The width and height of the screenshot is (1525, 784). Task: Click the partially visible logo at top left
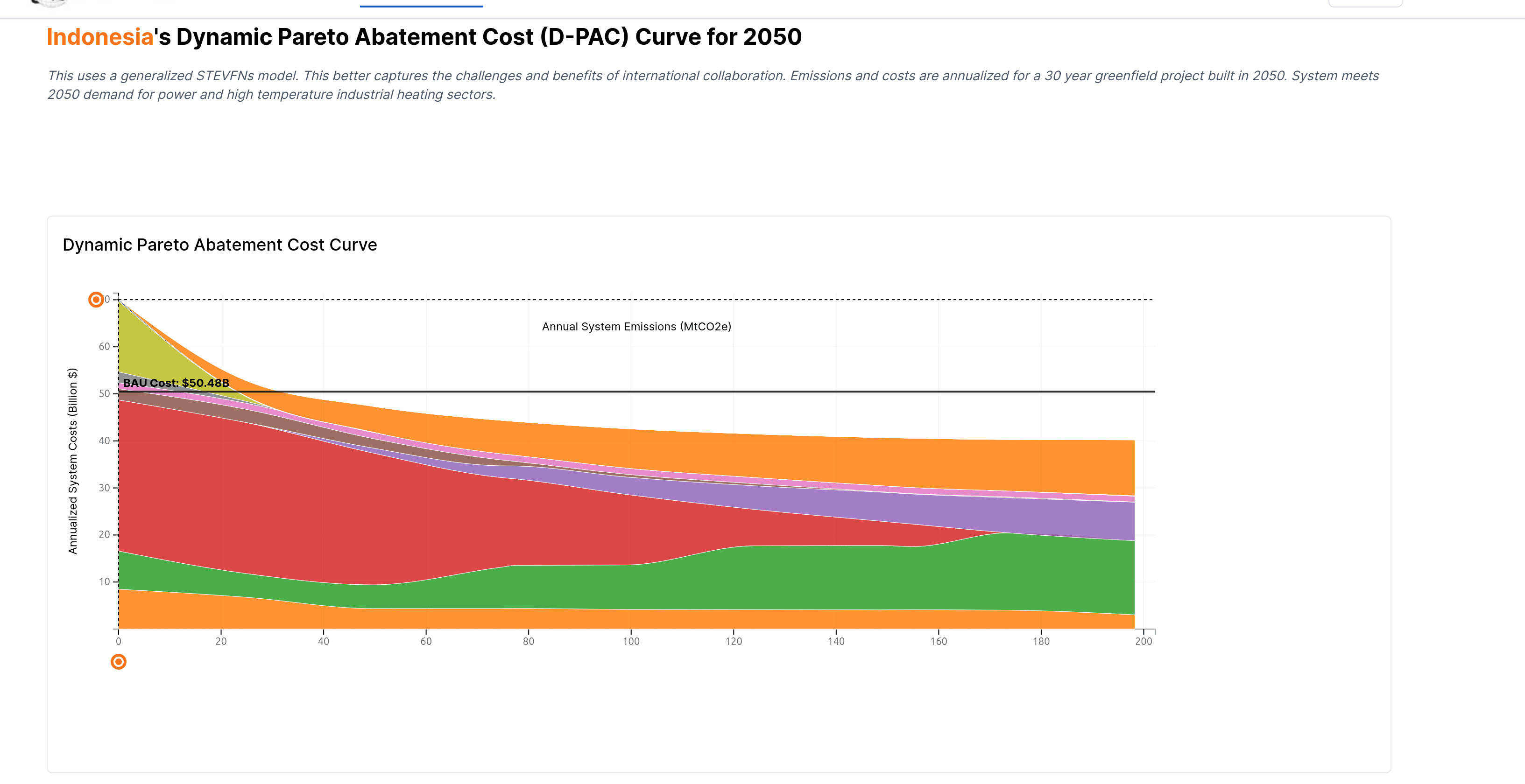(x=49, y=4)
